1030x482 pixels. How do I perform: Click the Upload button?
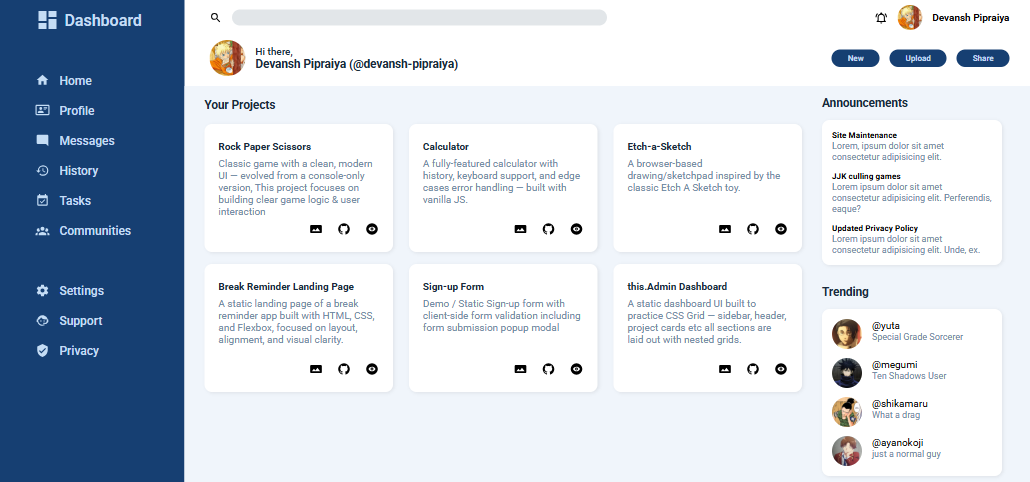tap(918, 58)
